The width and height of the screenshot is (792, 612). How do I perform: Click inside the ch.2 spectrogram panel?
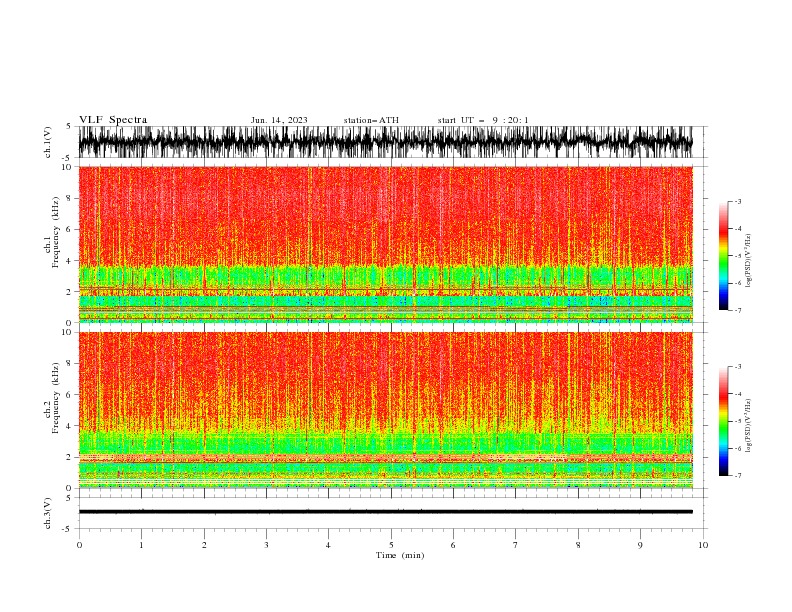click(385, 410)
